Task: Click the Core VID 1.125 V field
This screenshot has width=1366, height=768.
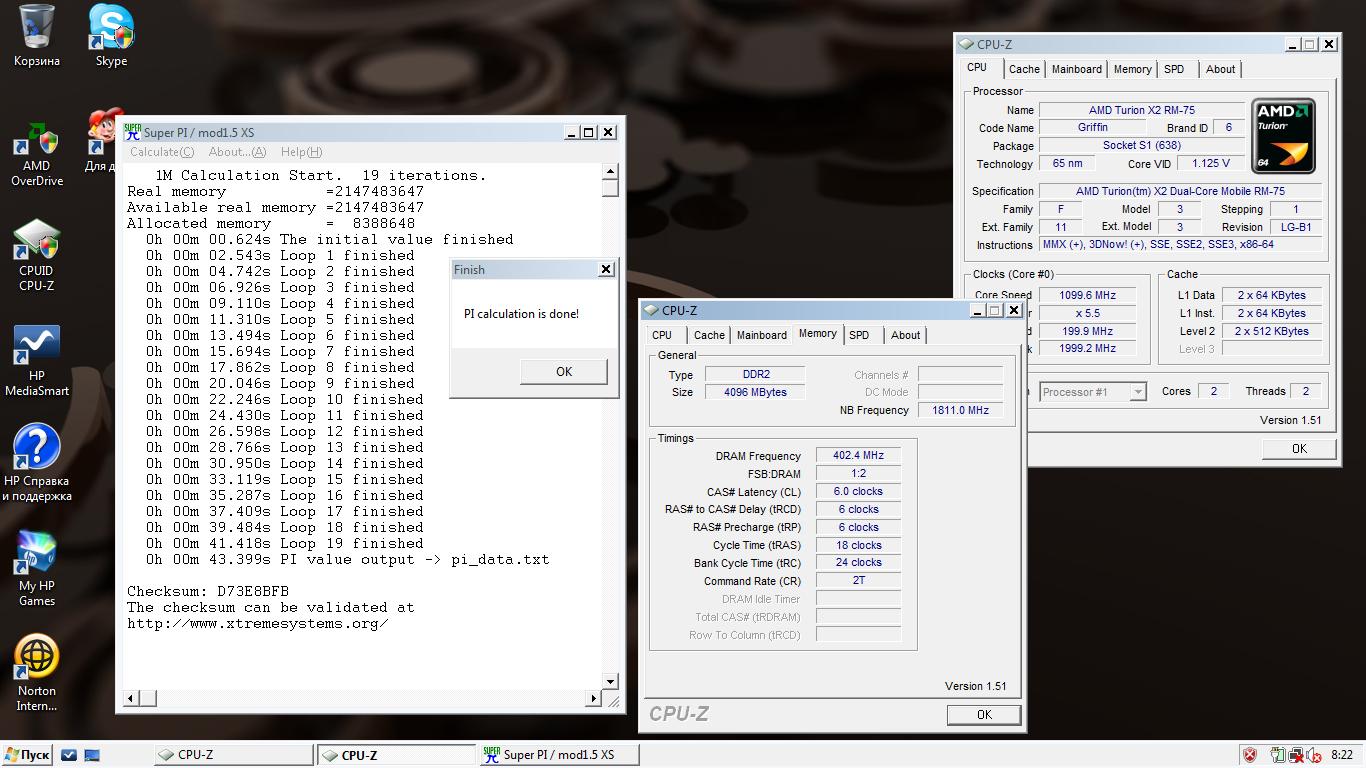Action: (1211, 163)
